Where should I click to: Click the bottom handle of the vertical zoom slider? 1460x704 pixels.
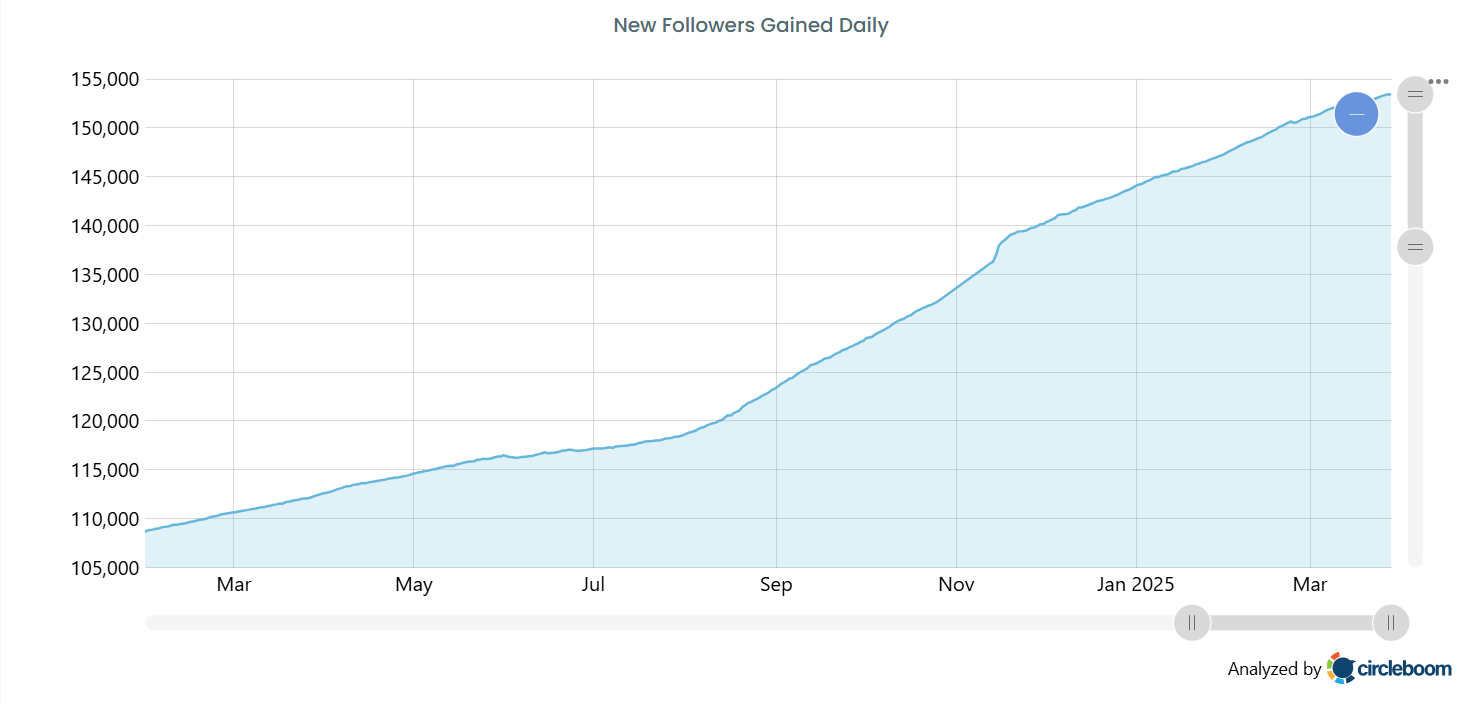[x=1414, y=246]
